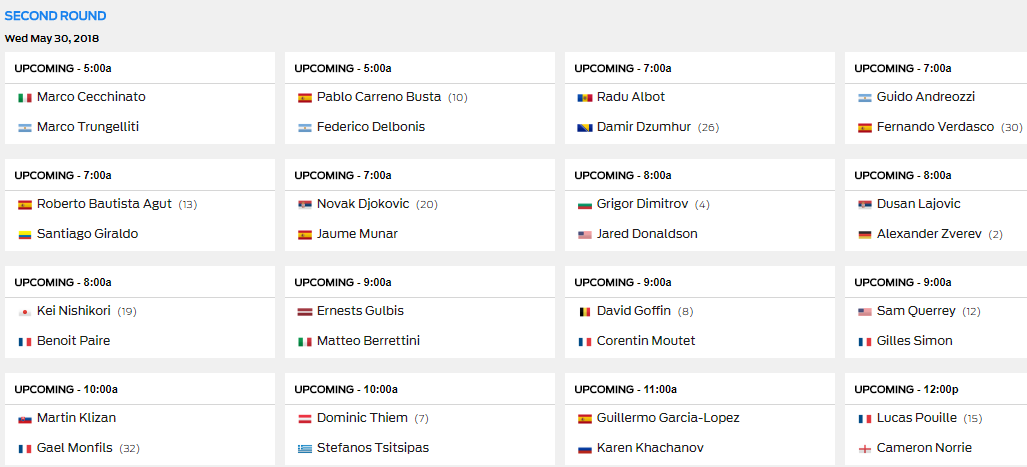Open Novak Djokovic player link
Viewport: 1027px width, 467px height.
pos(363,204)
